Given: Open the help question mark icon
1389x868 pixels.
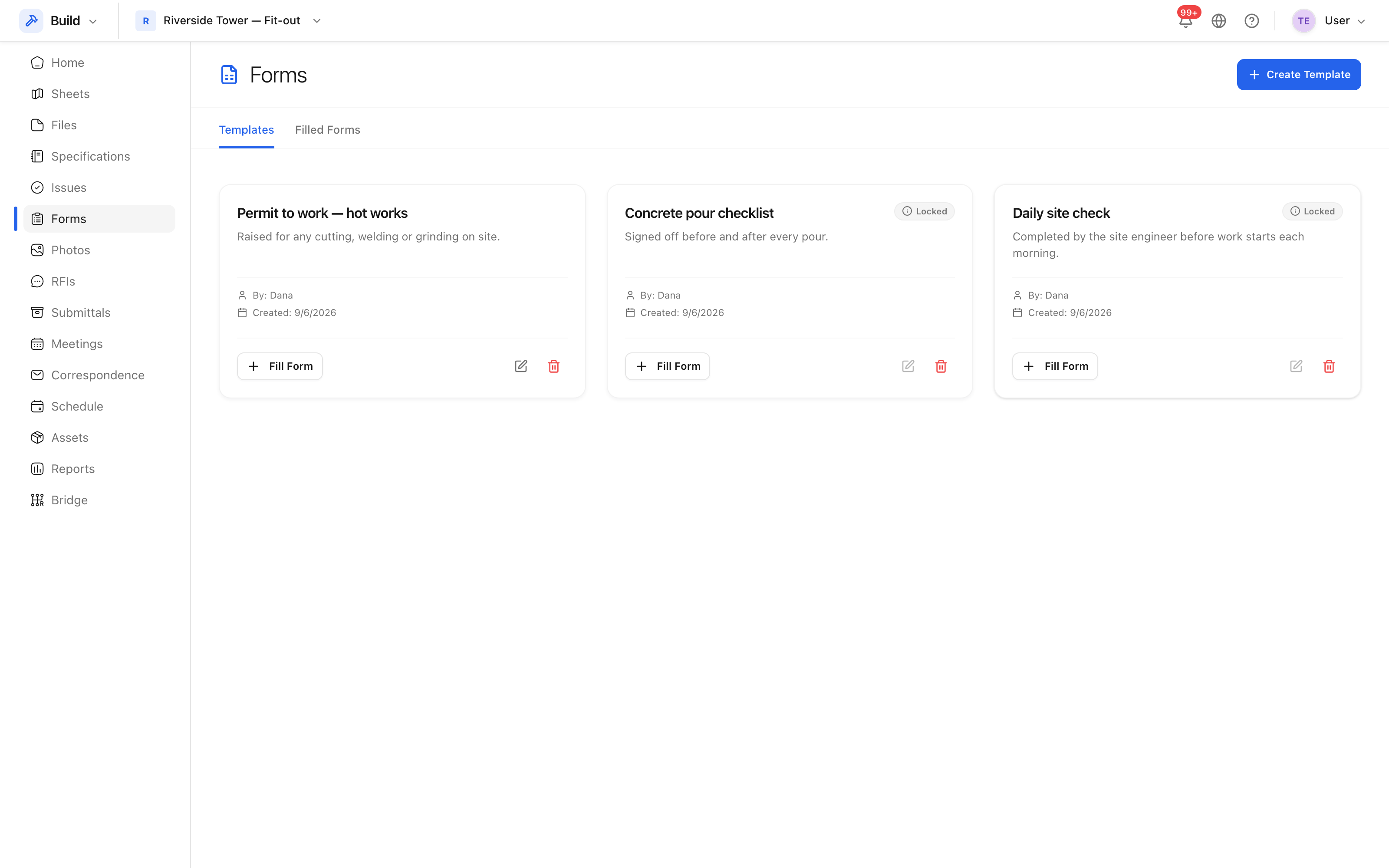Looking at the screenshot, I should coord(1251,21).
